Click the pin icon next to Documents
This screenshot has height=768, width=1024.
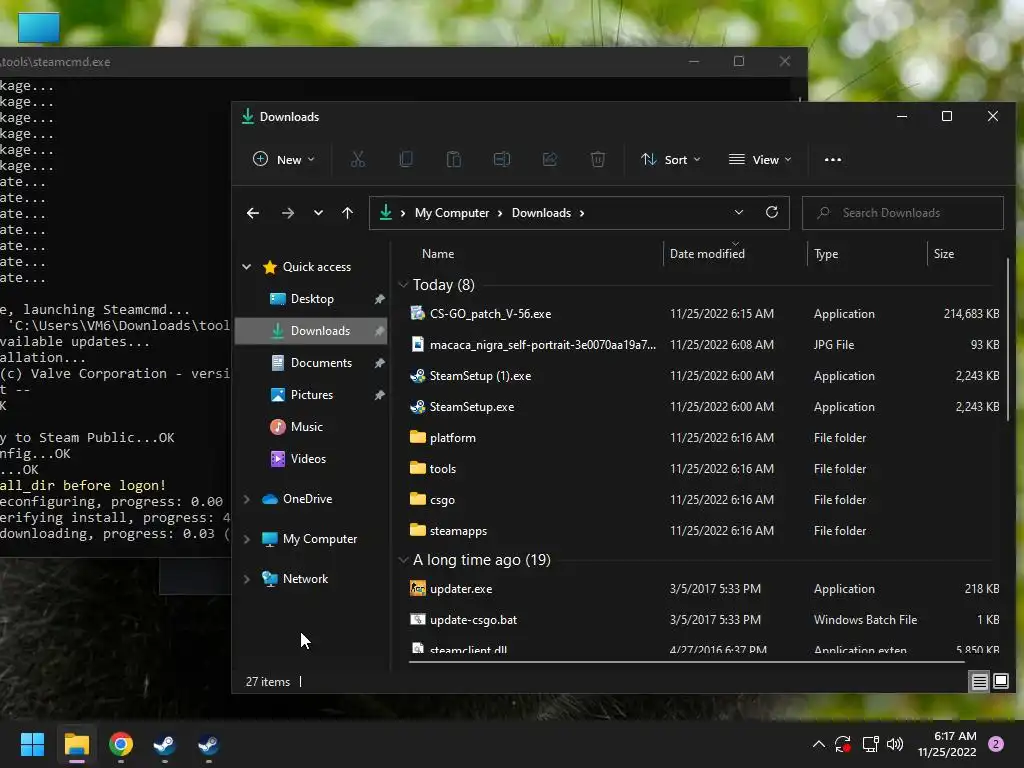(x=379, y=363)
